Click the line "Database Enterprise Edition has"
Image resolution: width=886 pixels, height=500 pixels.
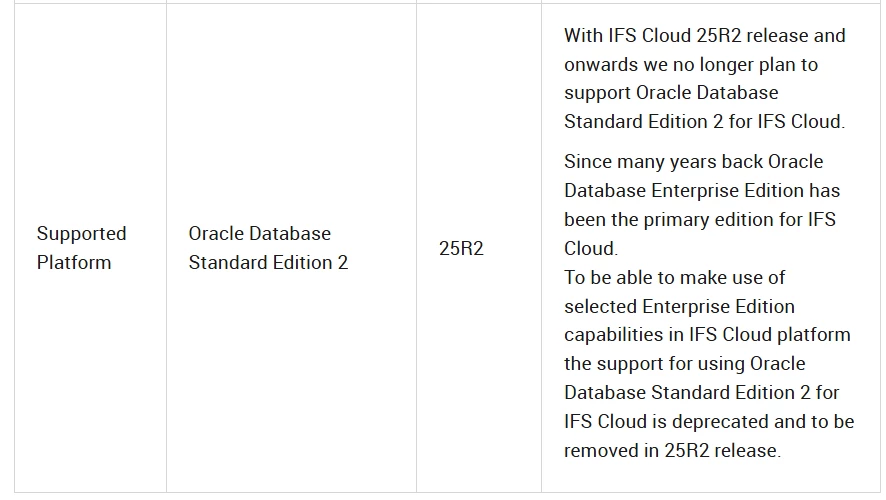(701, 190)
